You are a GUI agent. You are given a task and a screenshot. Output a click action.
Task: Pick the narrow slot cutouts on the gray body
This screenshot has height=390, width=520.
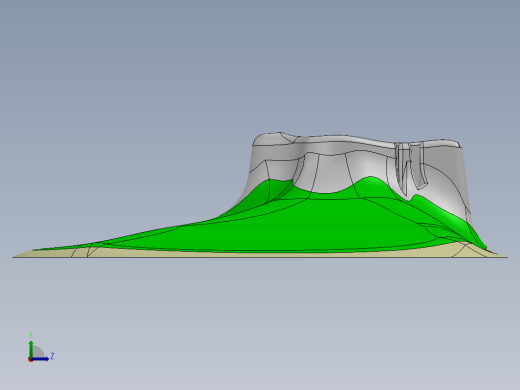411,167
